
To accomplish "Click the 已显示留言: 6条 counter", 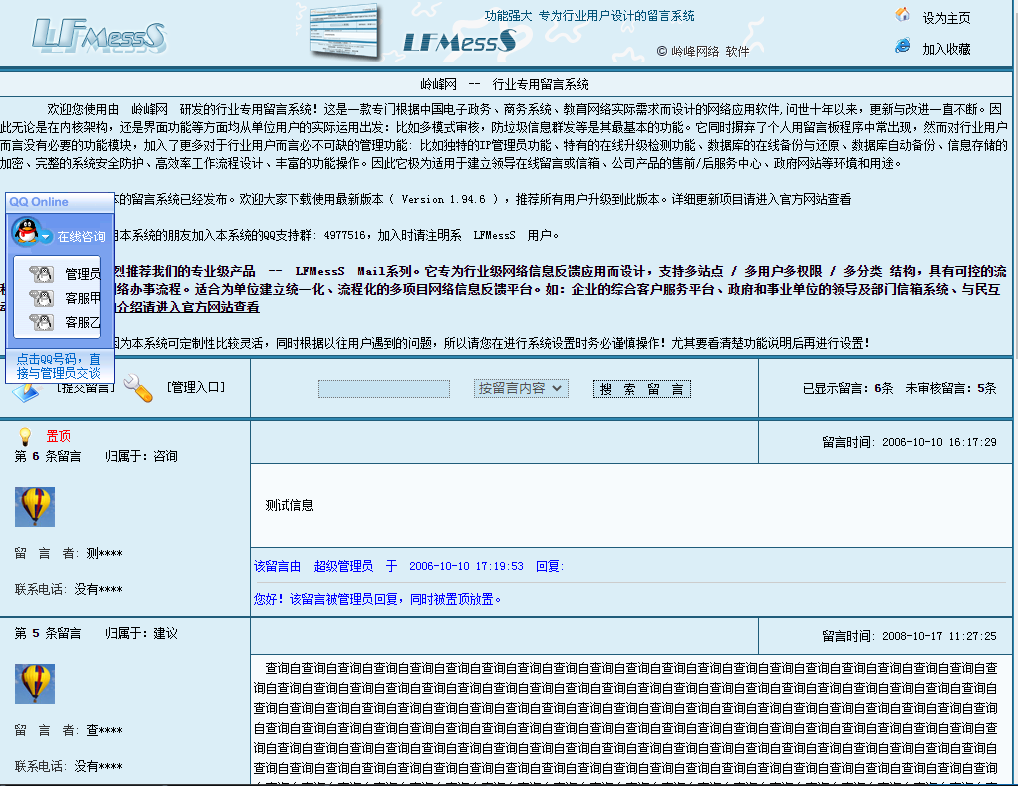I will pos(848,388).
